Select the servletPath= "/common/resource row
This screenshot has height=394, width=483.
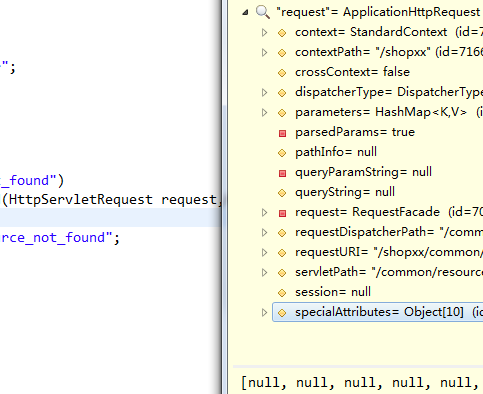click(389, 272)
